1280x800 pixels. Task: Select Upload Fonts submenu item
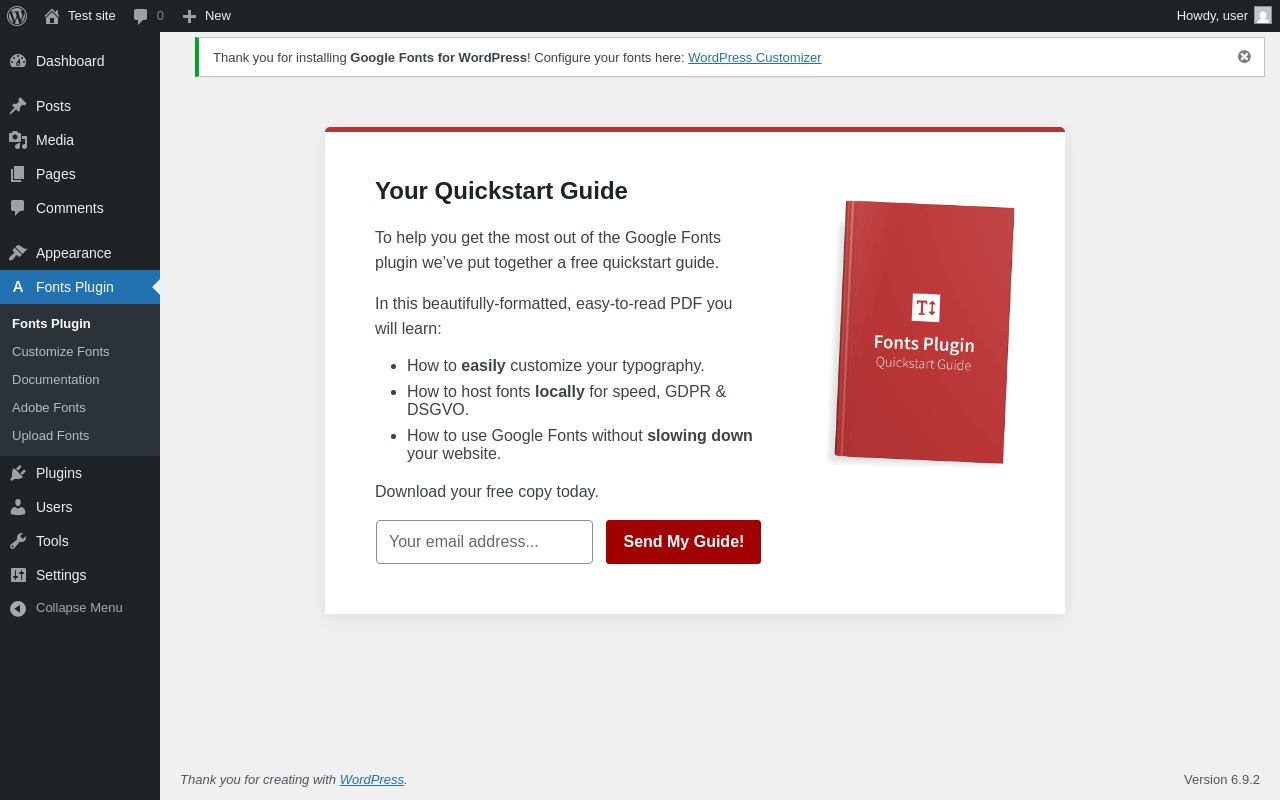coord(51,436)
